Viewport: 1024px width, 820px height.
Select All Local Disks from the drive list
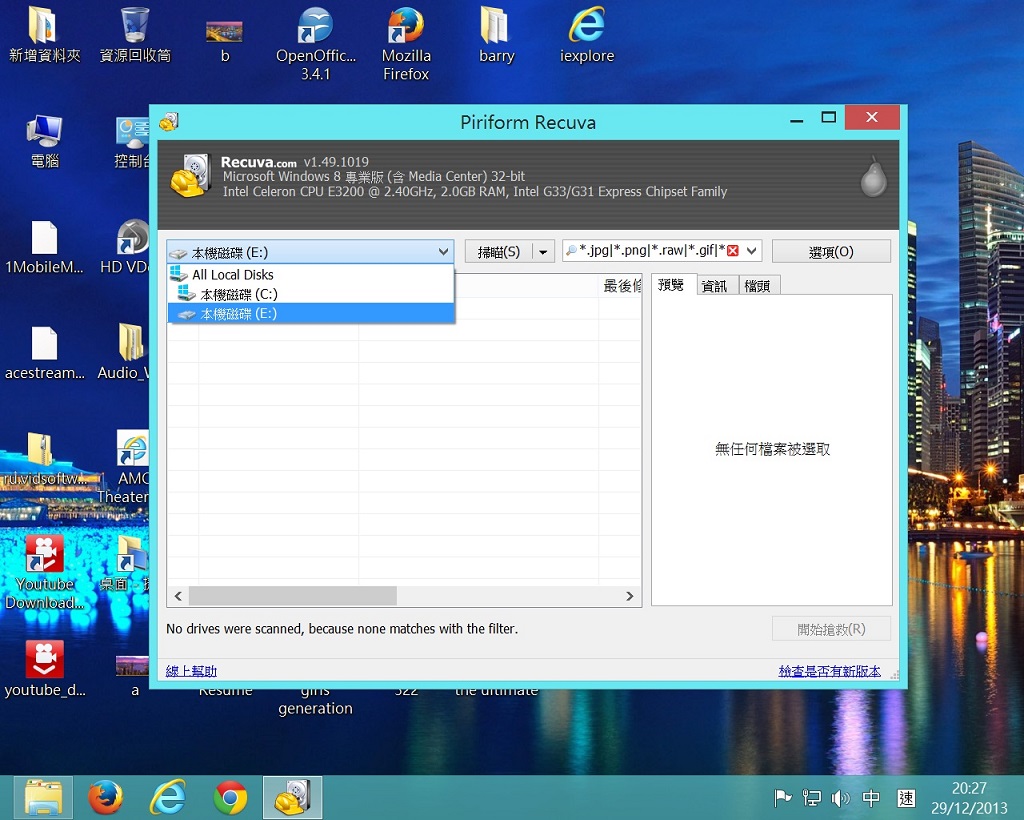310,275
